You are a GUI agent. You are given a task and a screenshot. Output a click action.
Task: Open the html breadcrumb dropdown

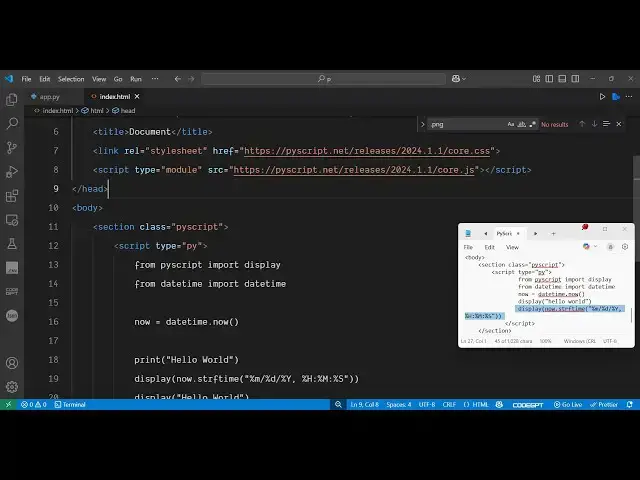coord(93,110)
